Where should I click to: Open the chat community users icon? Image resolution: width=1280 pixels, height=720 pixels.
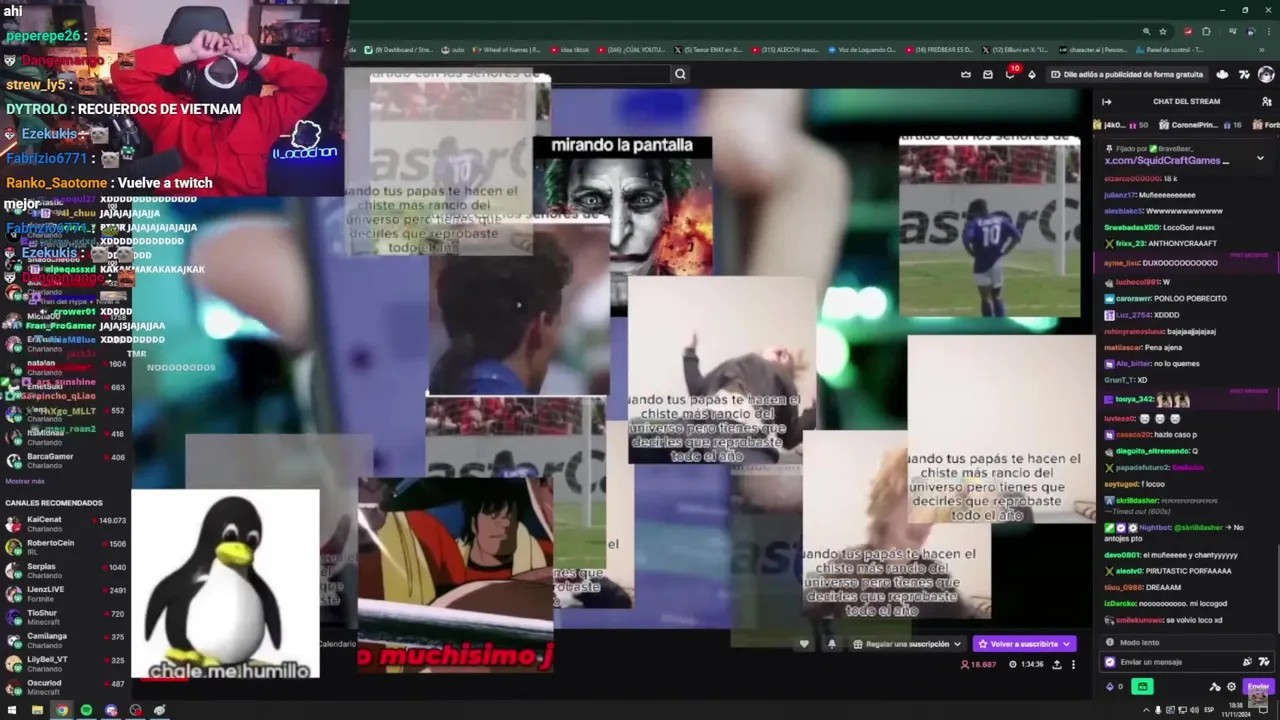(x=1267, y=101)
